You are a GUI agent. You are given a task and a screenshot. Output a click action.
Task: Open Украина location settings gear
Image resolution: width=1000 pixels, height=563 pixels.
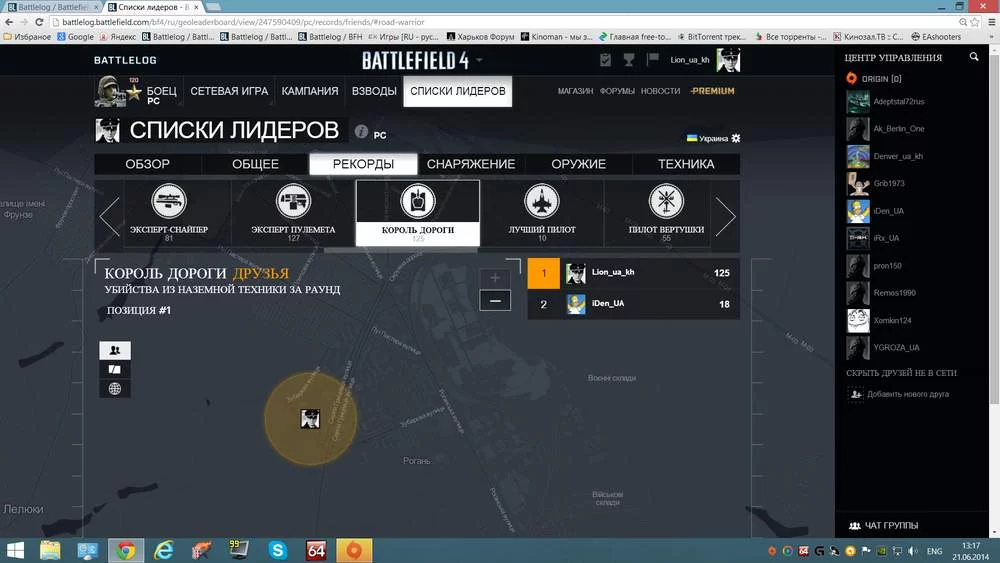coord(736,138)
